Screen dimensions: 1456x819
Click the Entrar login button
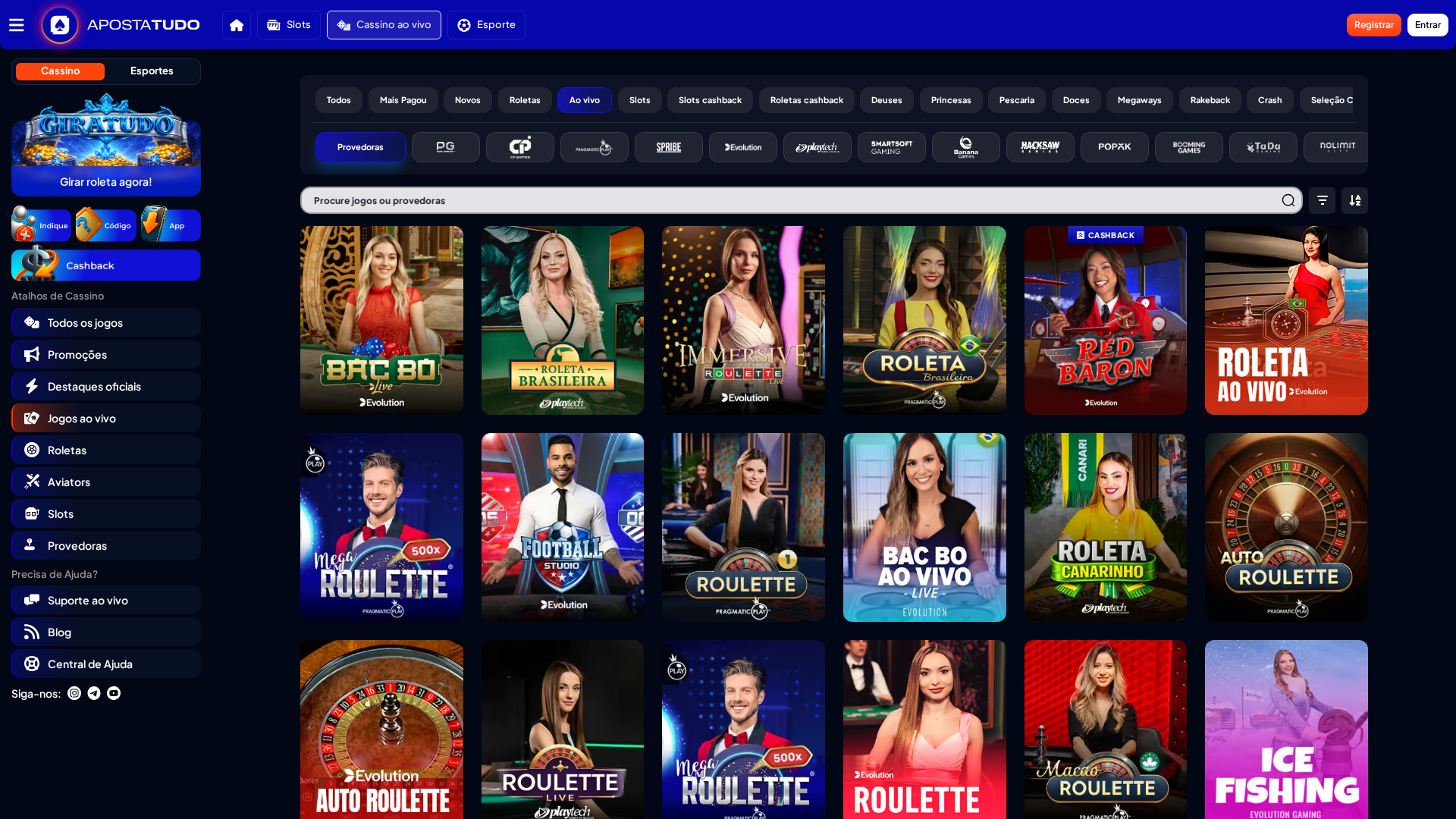[1428, 25]
